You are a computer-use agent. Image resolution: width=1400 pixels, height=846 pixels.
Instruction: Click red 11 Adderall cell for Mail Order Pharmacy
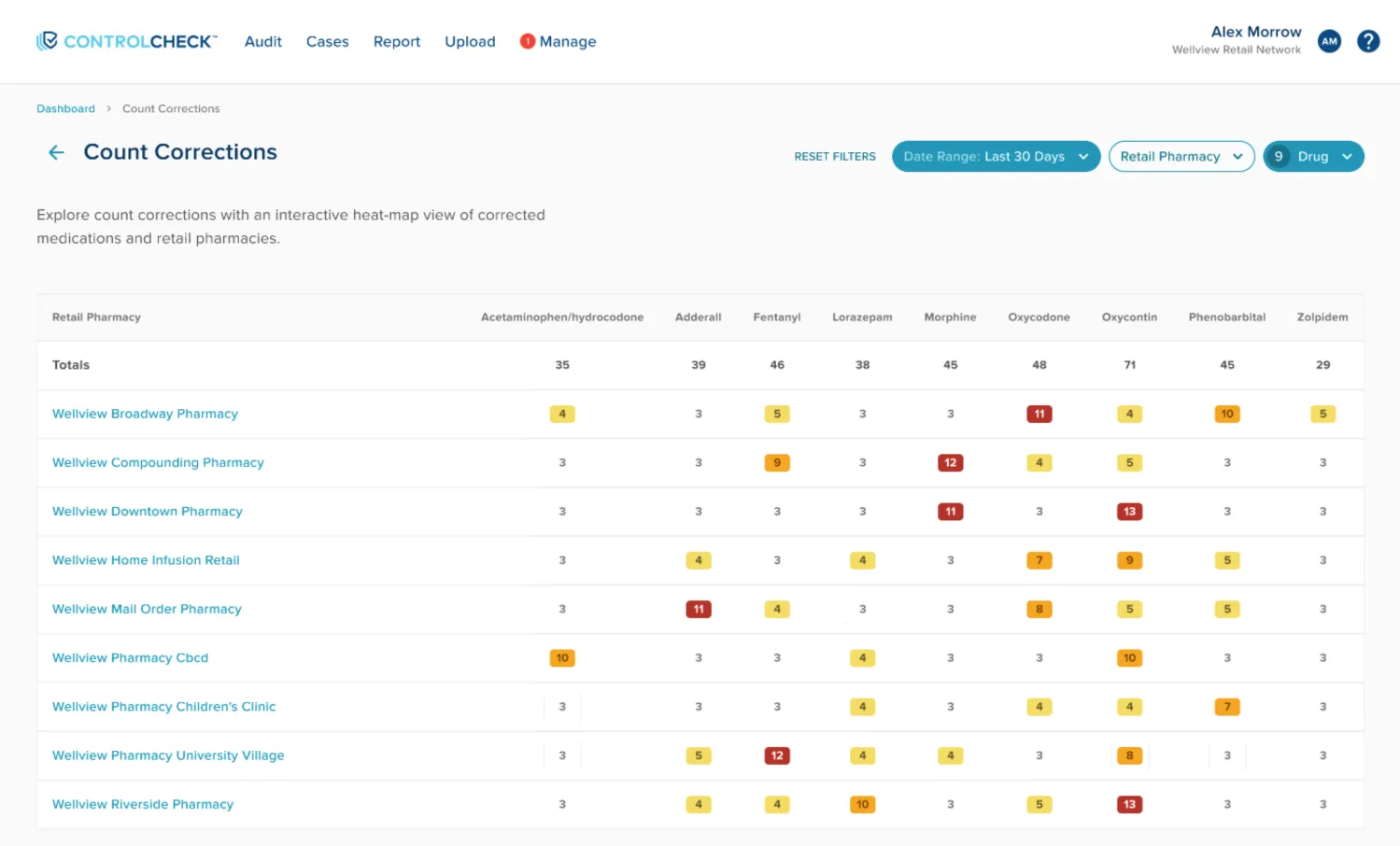(x=699, y=609)
